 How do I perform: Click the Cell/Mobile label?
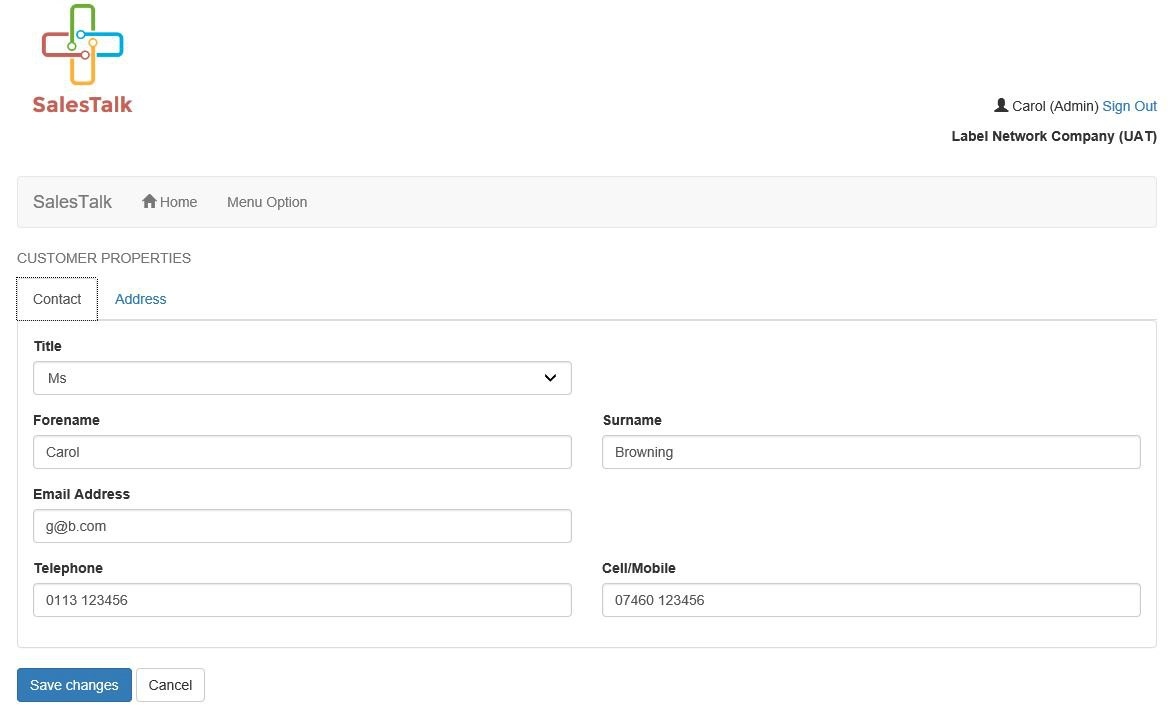[x=639, y=567]
